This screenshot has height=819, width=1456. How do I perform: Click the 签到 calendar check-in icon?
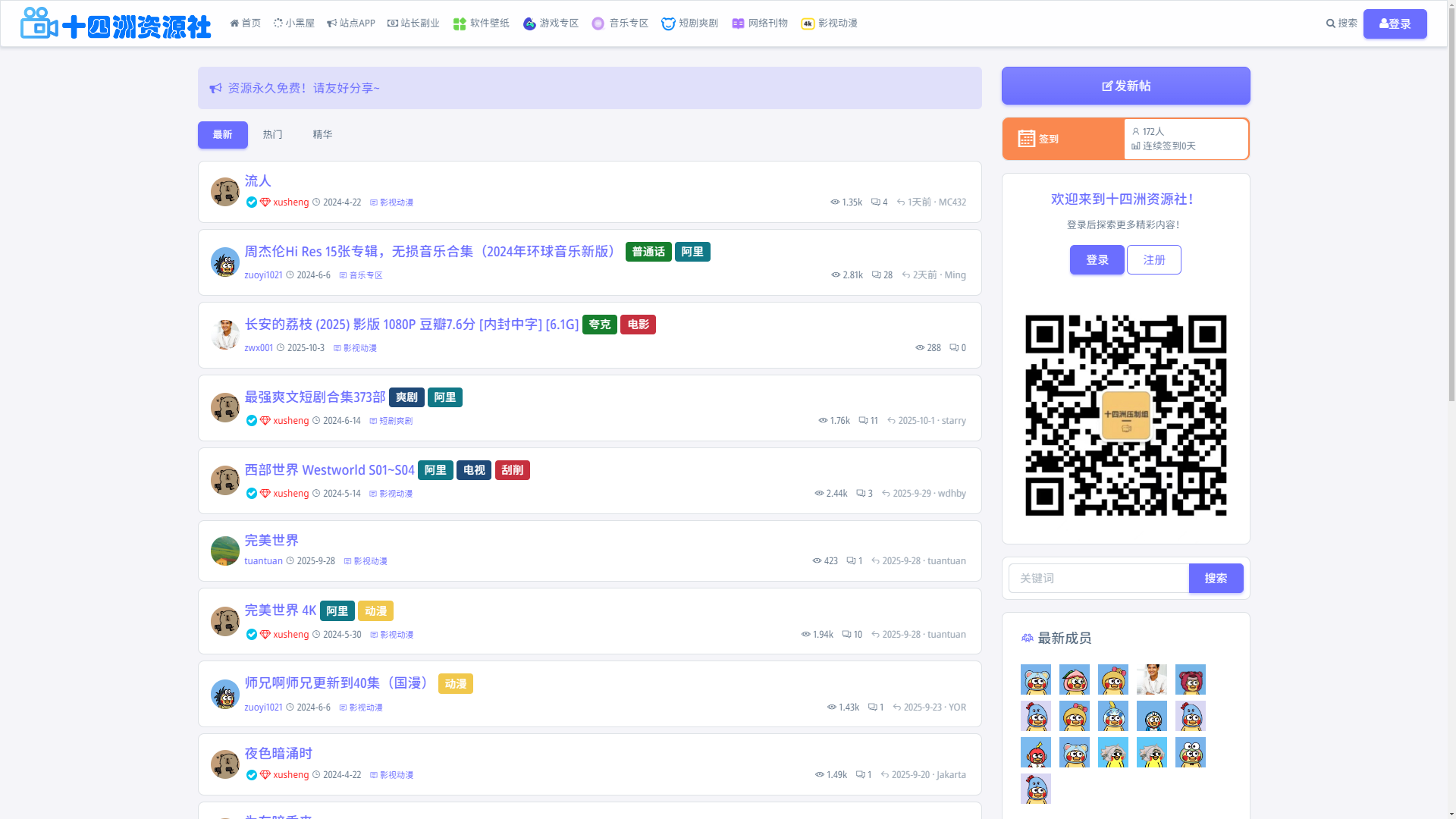tap(1026, 139)
